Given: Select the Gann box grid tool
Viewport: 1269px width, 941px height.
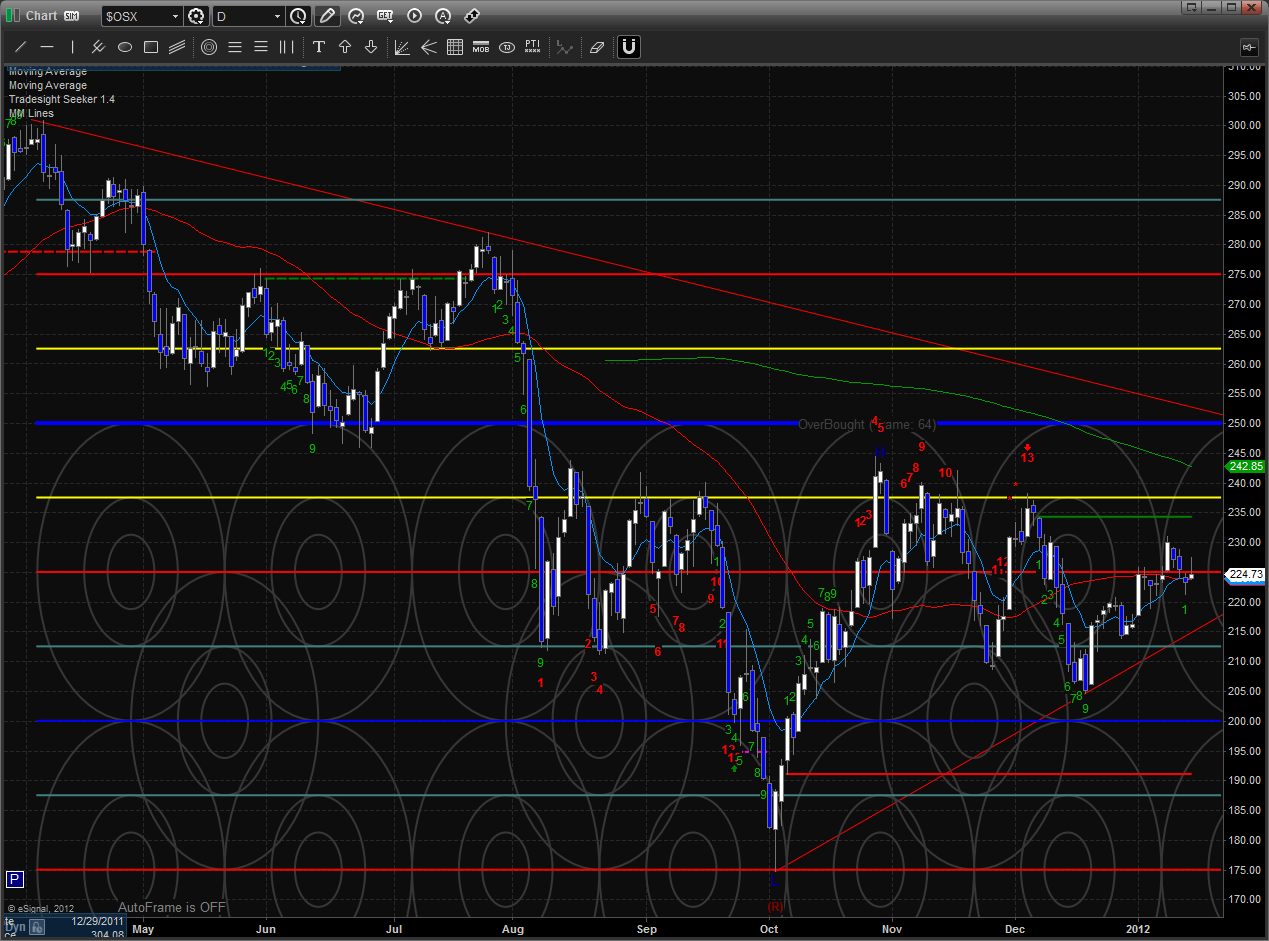Looking at the screenshot, I should point(454,47).
